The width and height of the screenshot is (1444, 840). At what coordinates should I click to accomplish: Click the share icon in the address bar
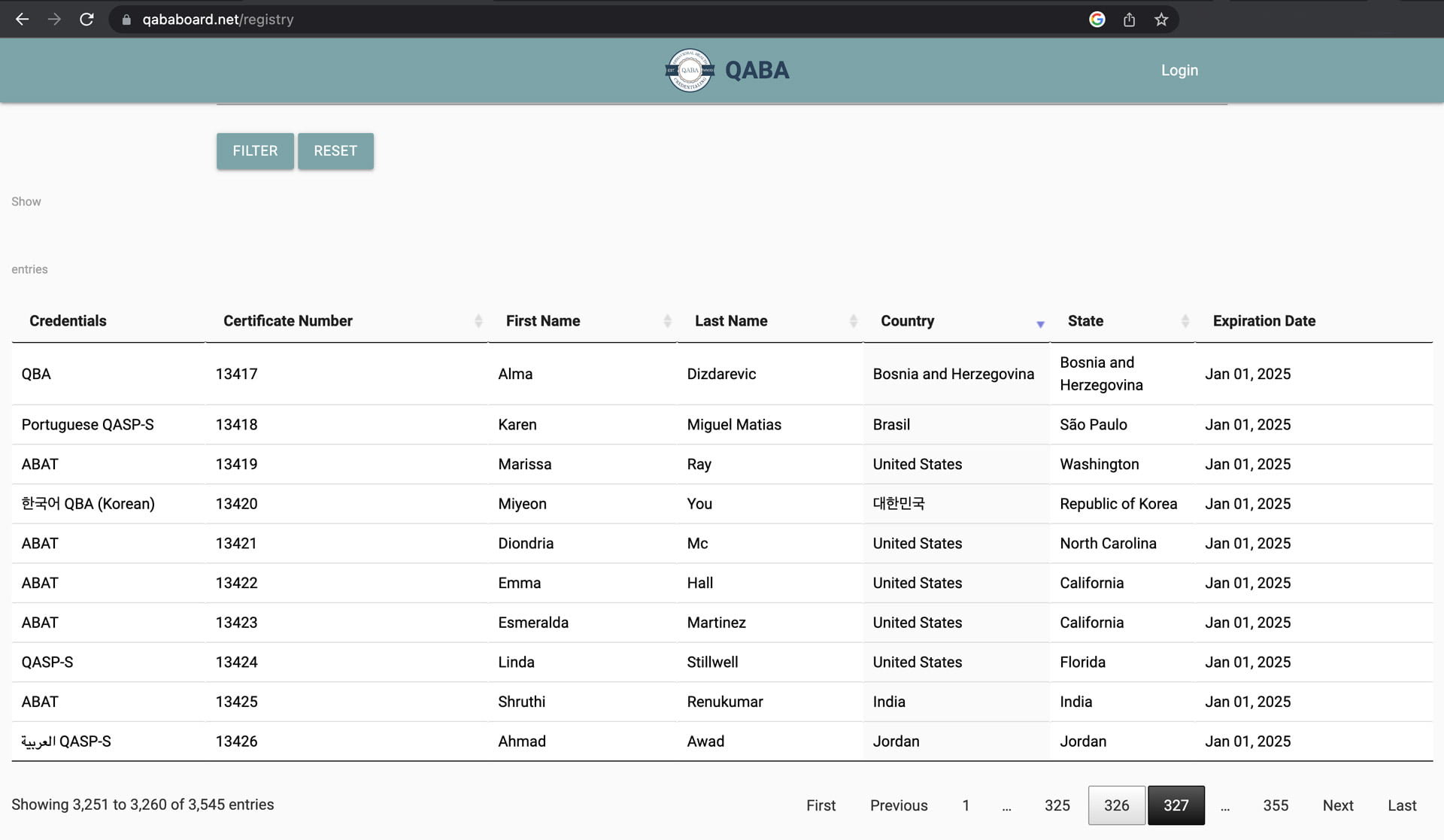pyautogui.click(x=1129, y=20)
